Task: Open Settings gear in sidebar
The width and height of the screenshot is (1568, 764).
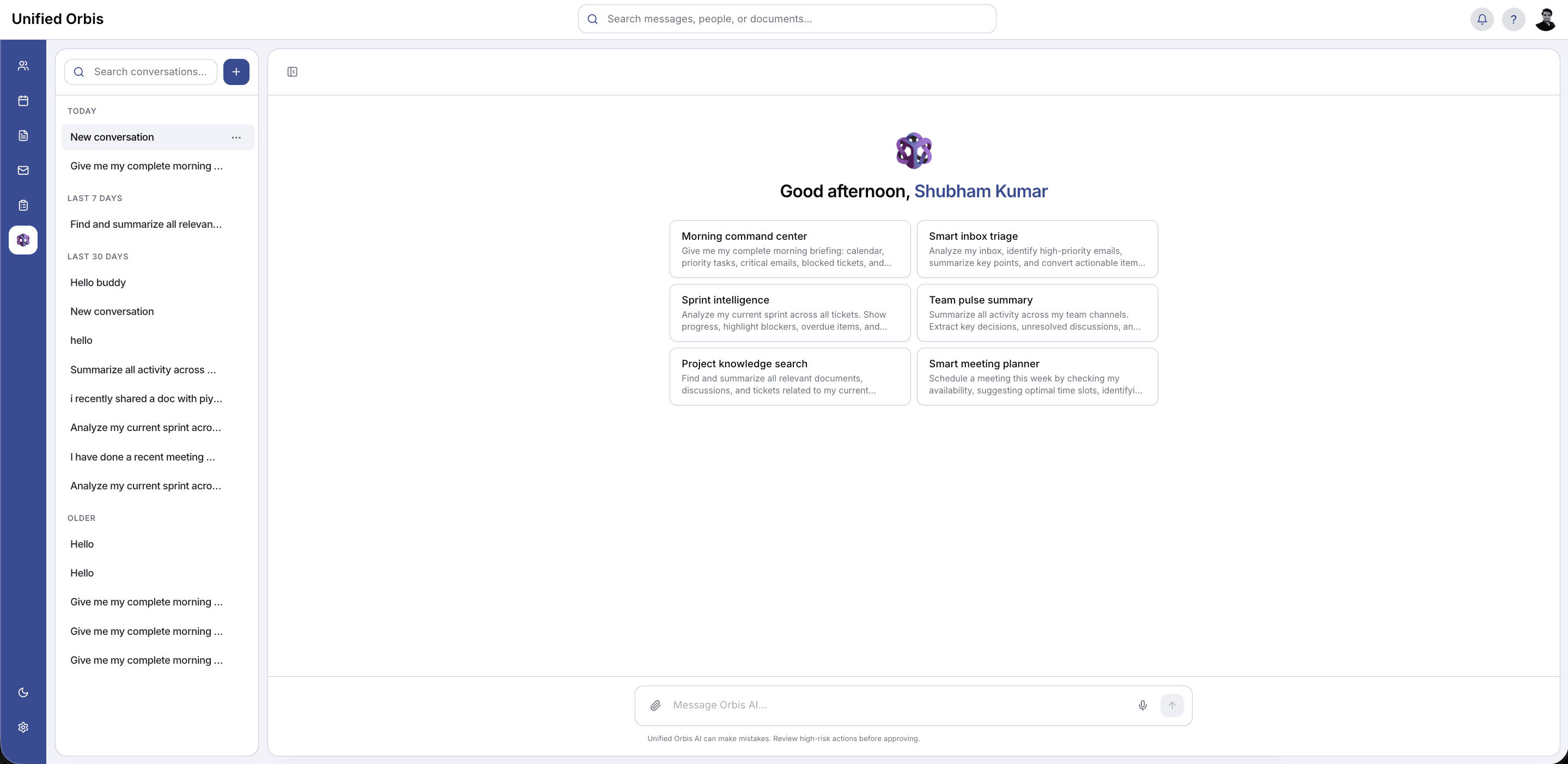Action: (x=23, y=727)
